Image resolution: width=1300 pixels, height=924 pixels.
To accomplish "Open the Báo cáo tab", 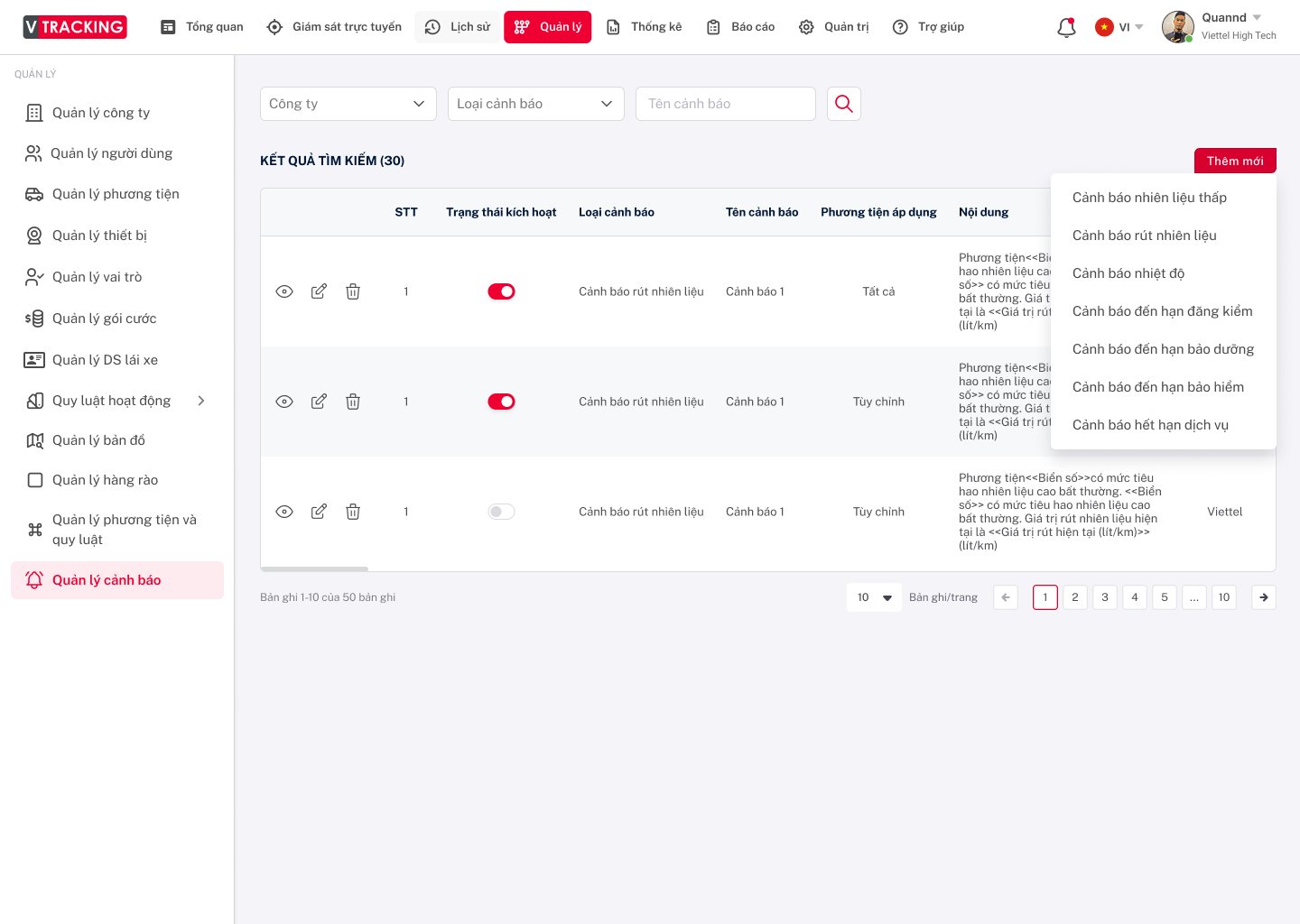I will pos(740,27).
